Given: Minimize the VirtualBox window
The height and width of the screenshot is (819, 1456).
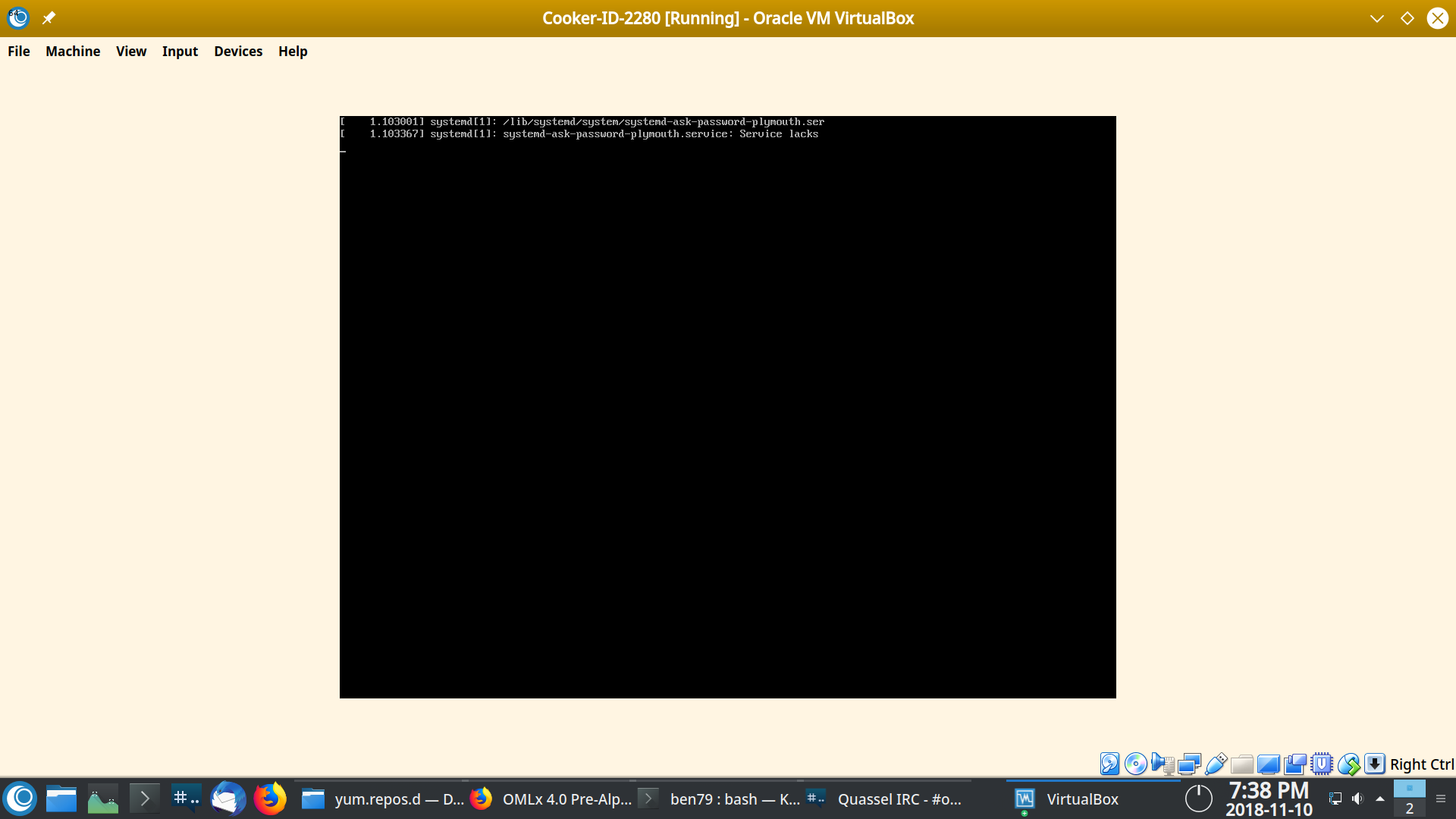Looking at the screenshot, I should 1377,18.
